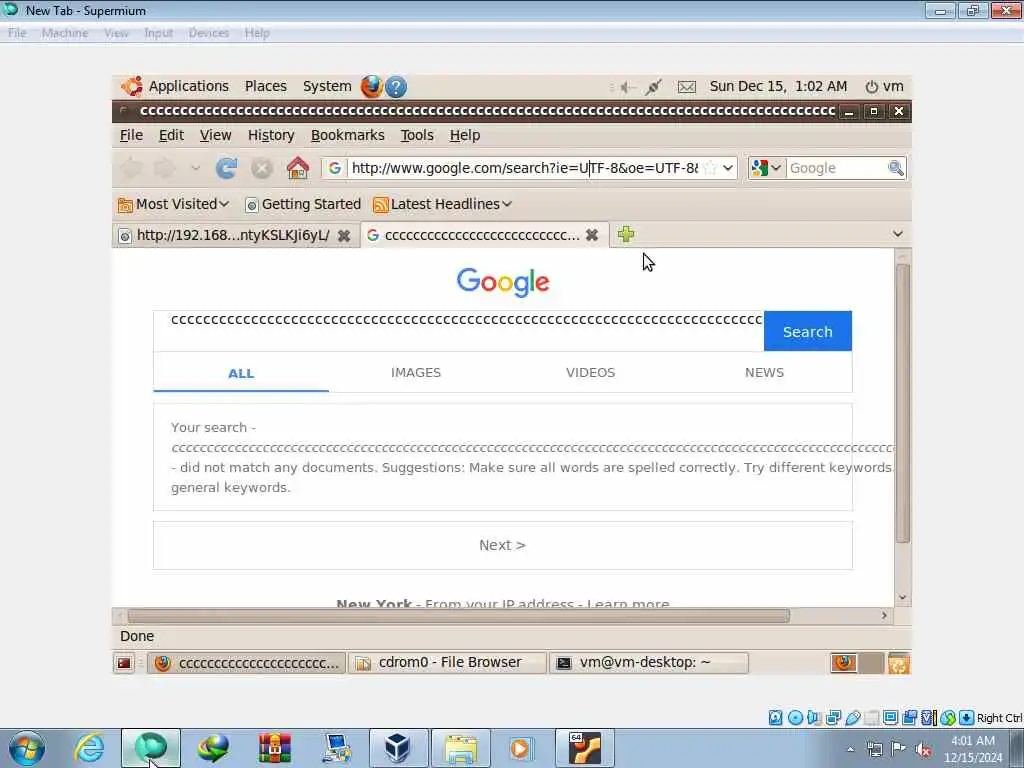The width and height of the screenshot is (1024, 768).
Task: Open the Firefox History menu
Action: pos(271,135)
